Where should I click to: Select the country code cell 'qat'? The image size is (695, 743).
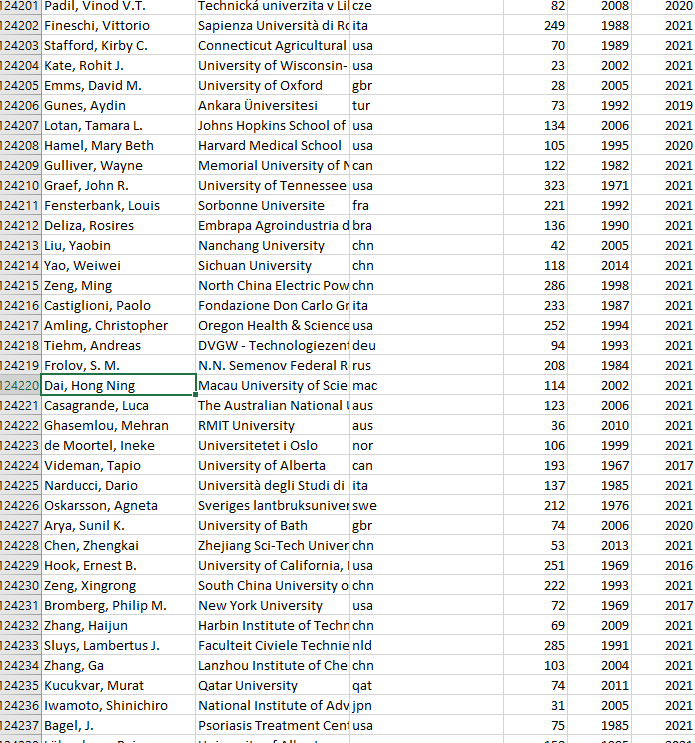click(426, 685)
